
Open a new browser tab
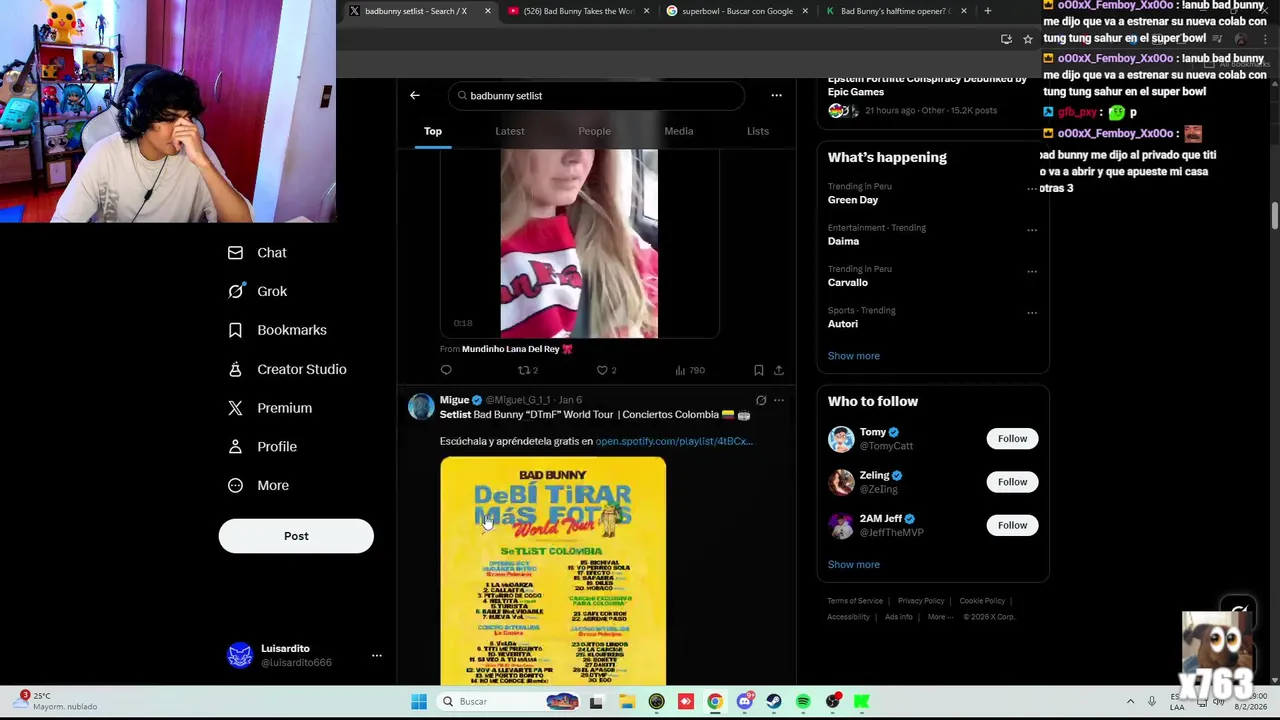click(x=987, y=11)
